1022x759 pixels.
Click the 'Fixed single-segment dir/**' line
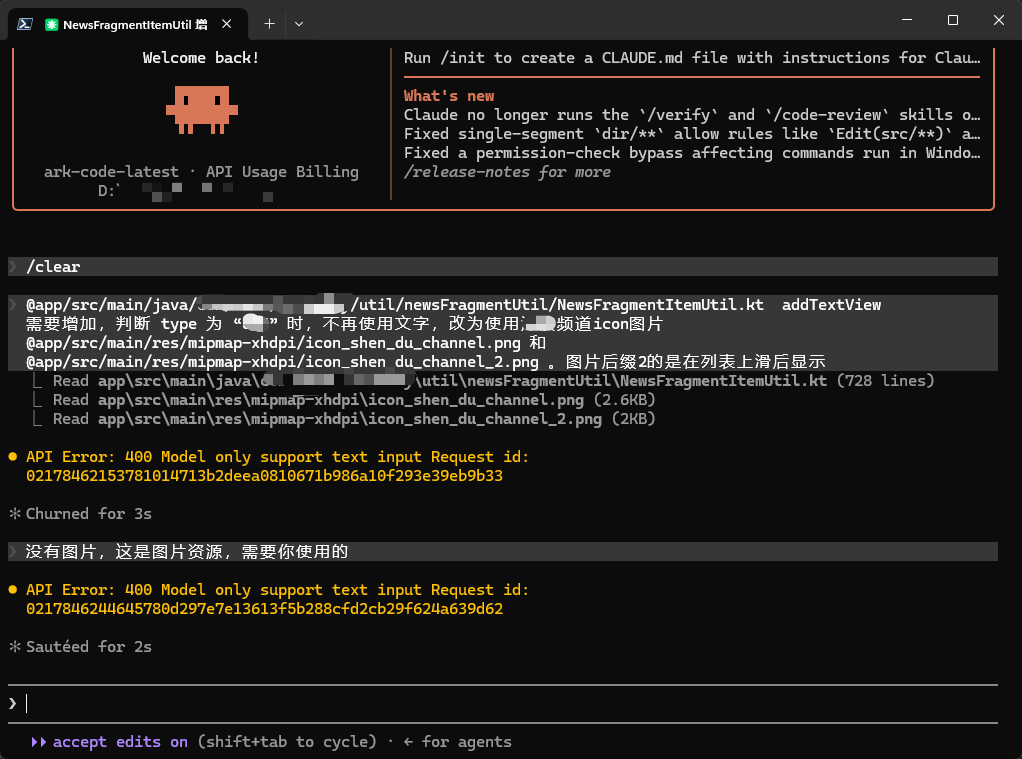tap(692, 134)
